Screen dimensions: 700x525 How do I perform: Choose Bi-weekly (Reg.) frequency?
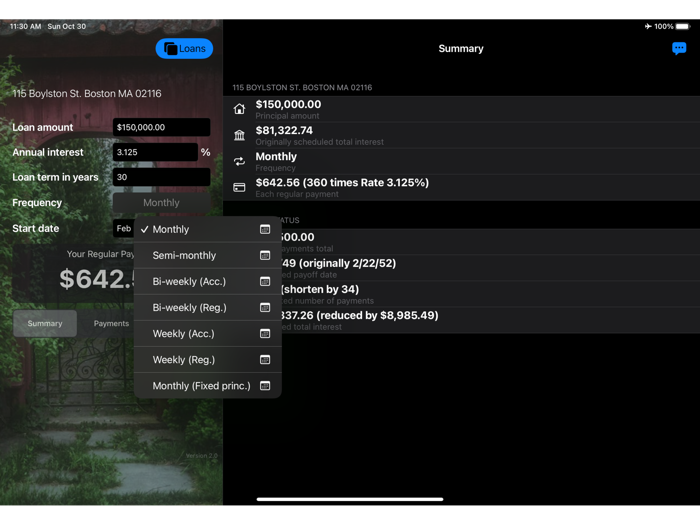pos(208,308)
